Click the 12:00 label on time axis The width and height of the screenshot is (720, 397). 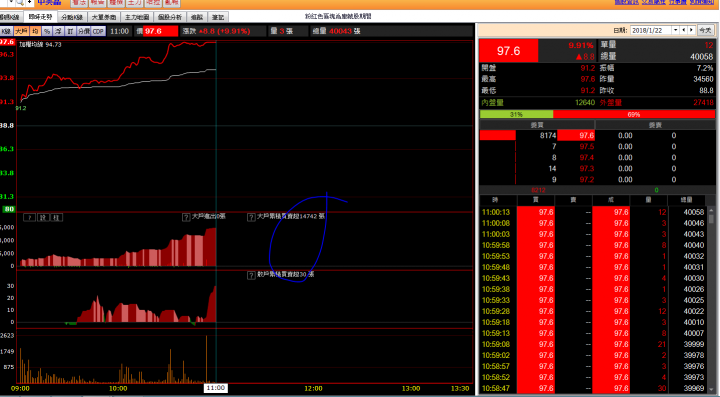coord(313,388)
